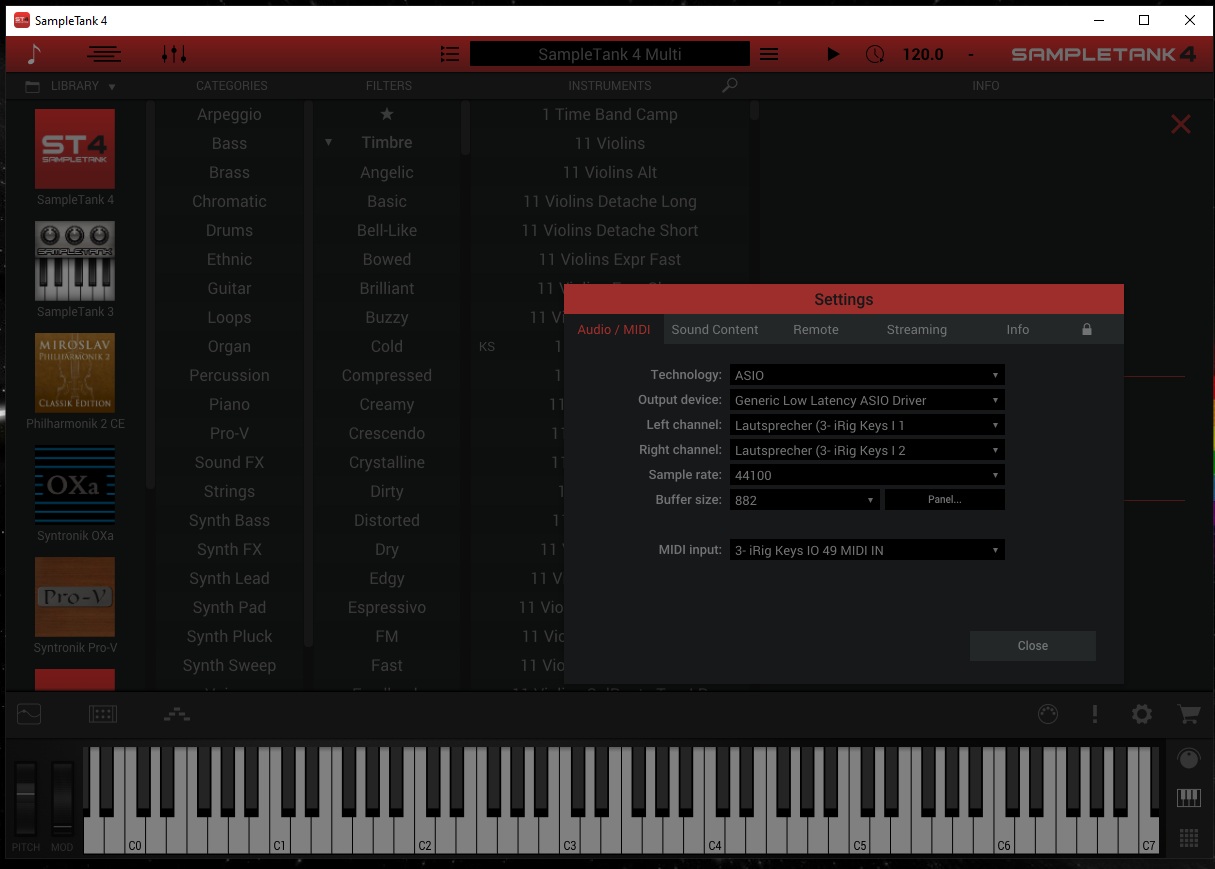The height and width of the screenshot is (869, 1215).
Task: Open the Play view music note icon
Action: tap(34, 54)
